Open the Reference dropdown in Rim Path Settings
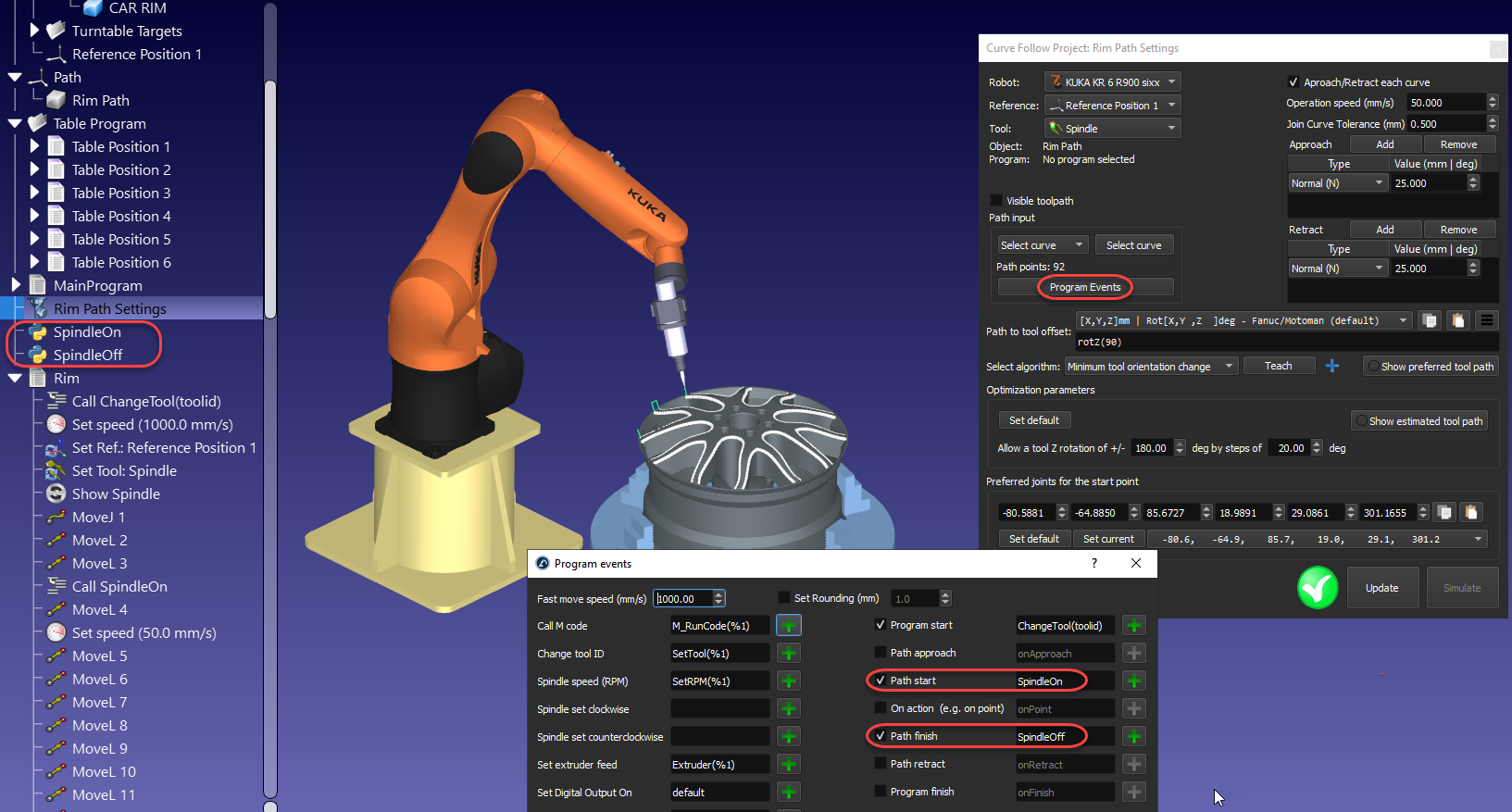Screen dimensions: 1512x812 click(1113, 105)
